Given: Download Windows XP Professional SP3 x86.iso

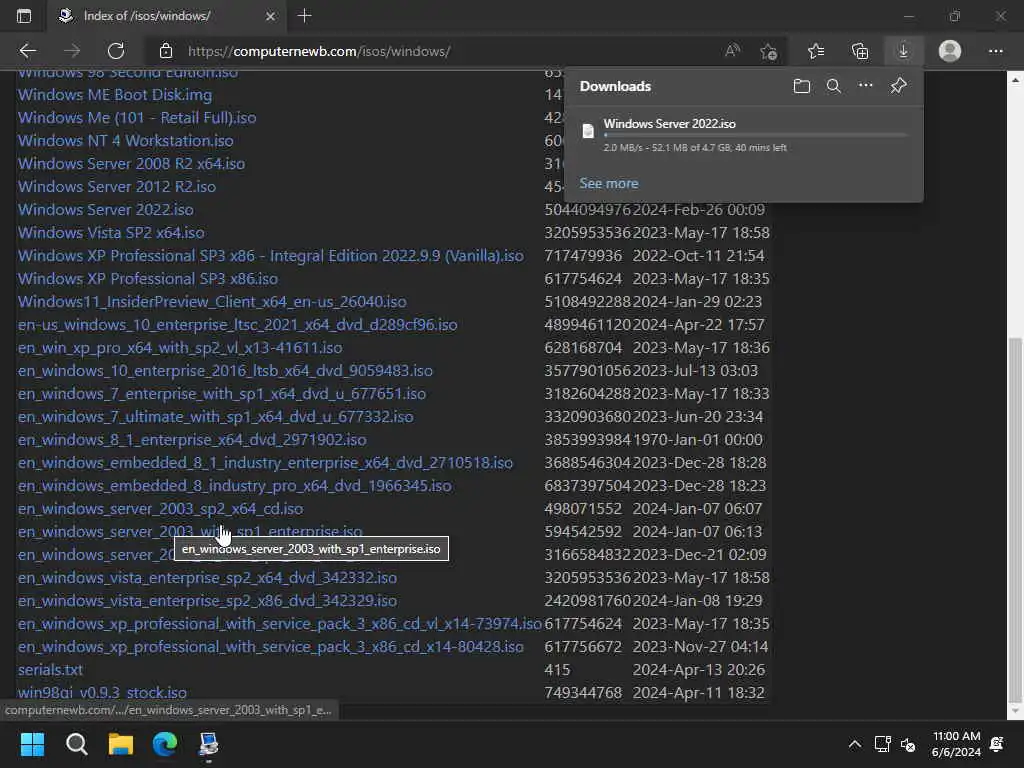Looking at the screenshot, I should 148,278.
